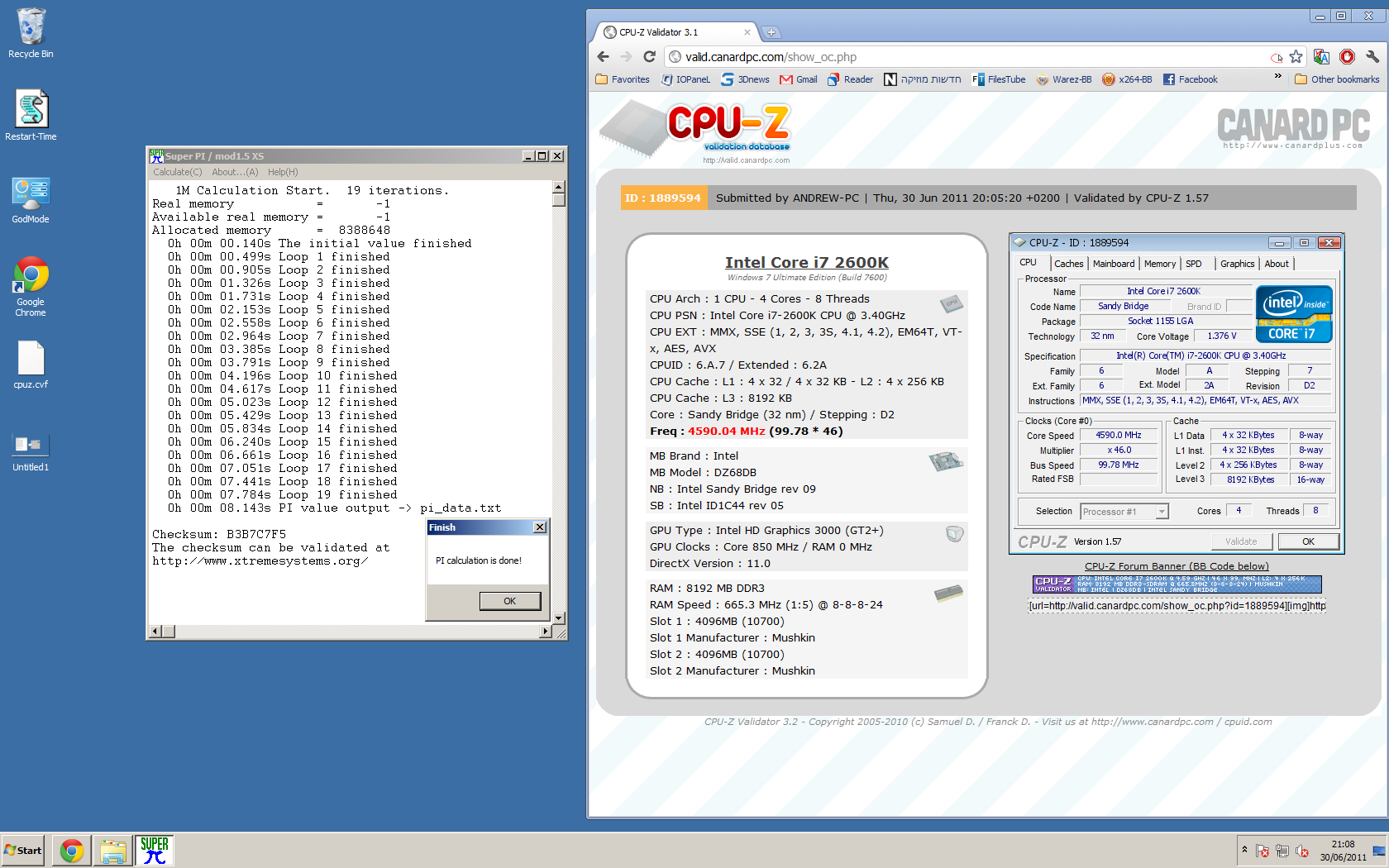Screen dimensions: 1389x868
Task: Open the Reader bookmark
Action: click(850, 79)
